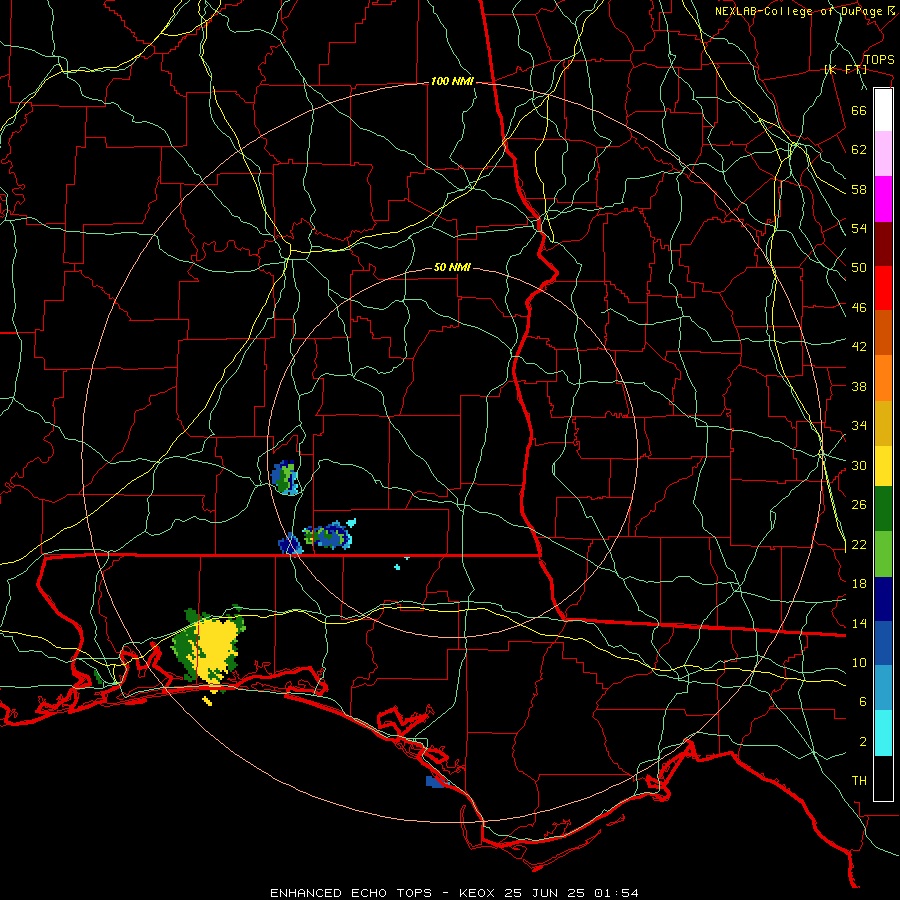The image size is (900, 900).
Task: Click the small navy triangular echo on state line
Action: (x=290, y=544)
